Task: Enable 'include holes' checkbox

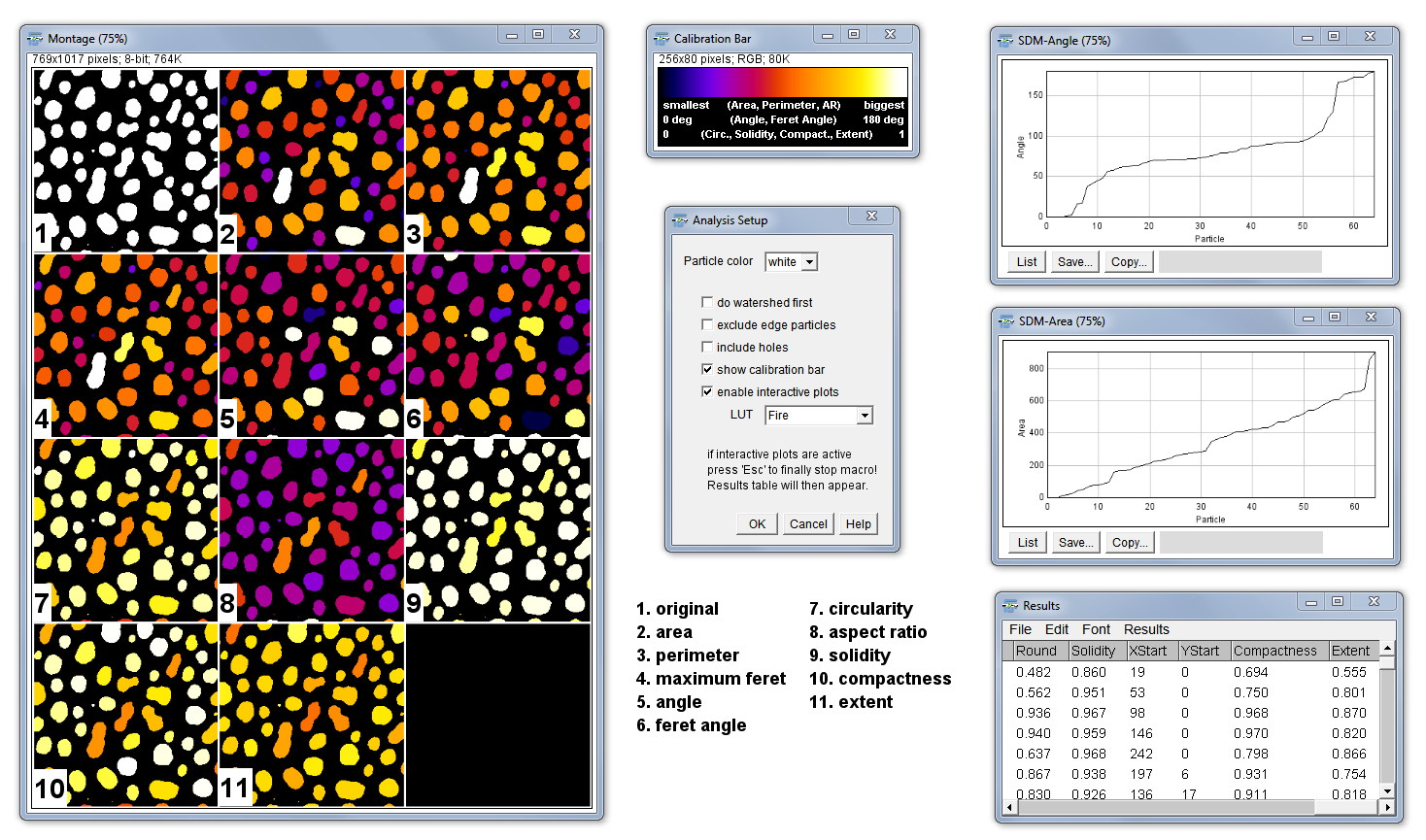Action: 707,347
